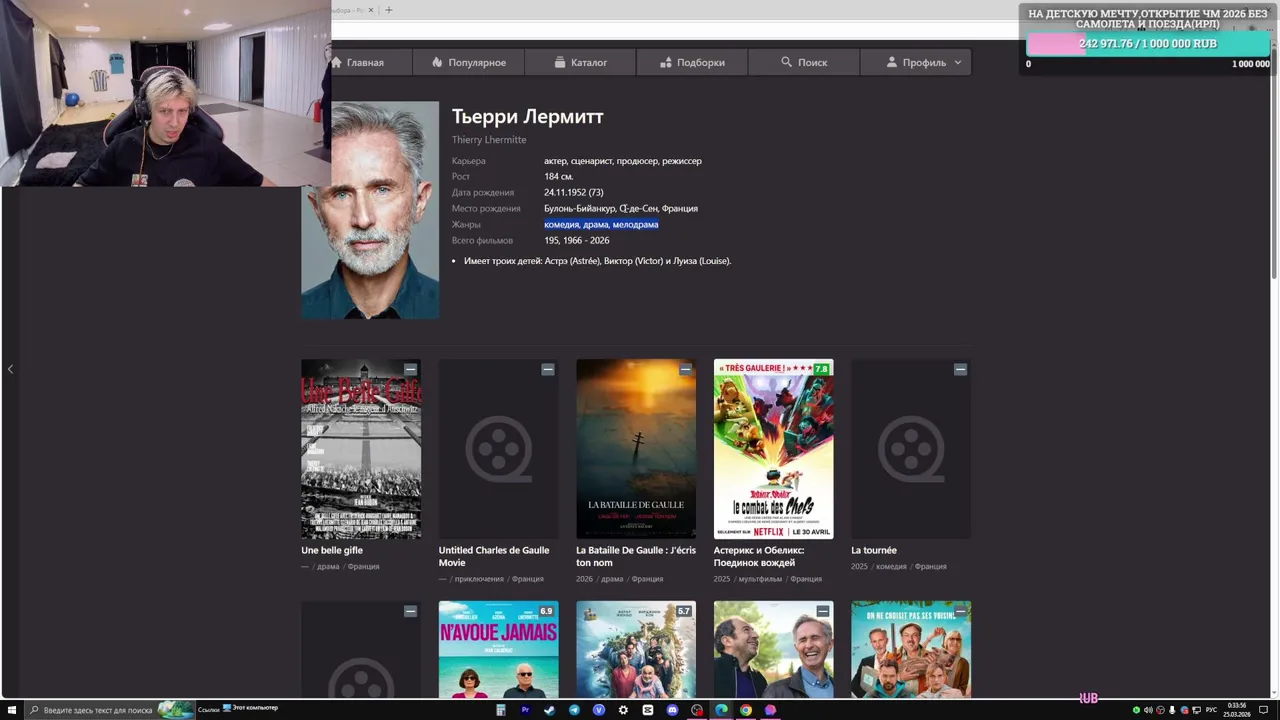The image size is (1280, 720).
Task: Open Discord from the taskbar
Action: (x=672, y=710)
